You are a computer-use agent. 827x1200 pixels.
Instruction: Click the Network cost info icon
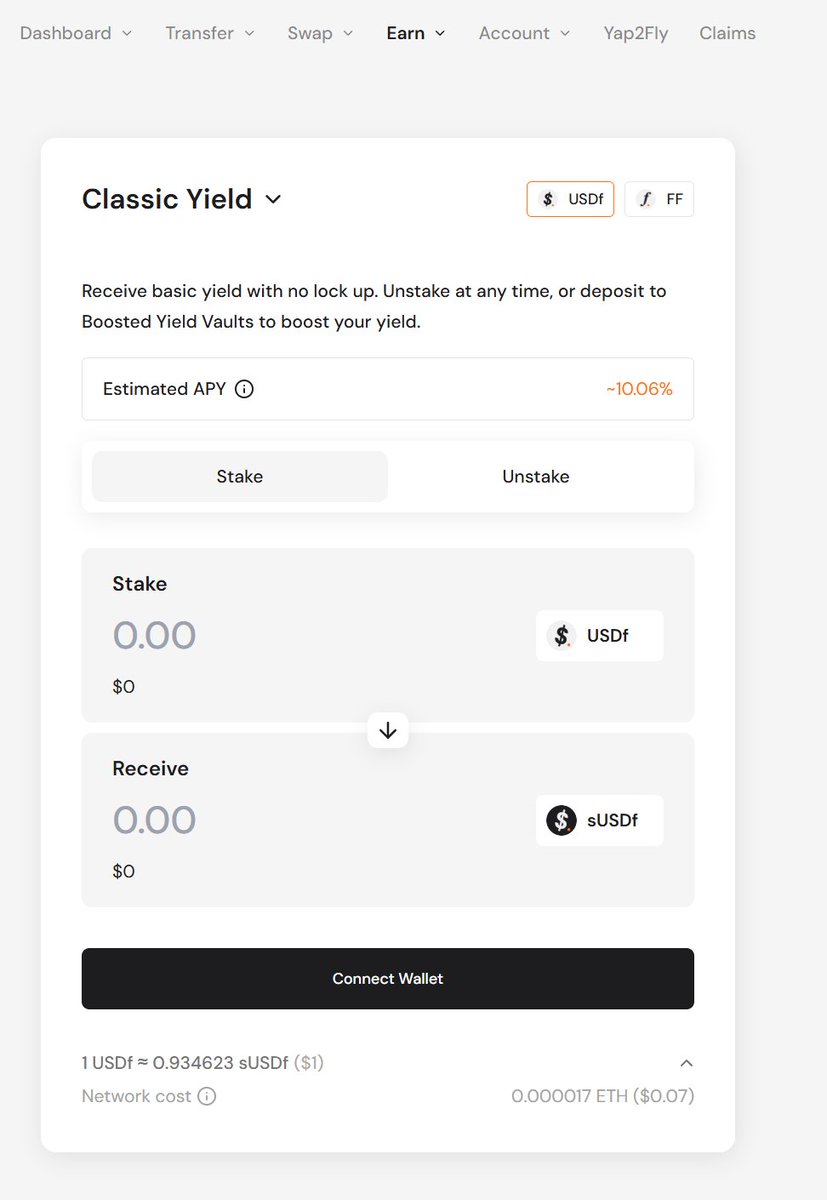click(206, 1096)
